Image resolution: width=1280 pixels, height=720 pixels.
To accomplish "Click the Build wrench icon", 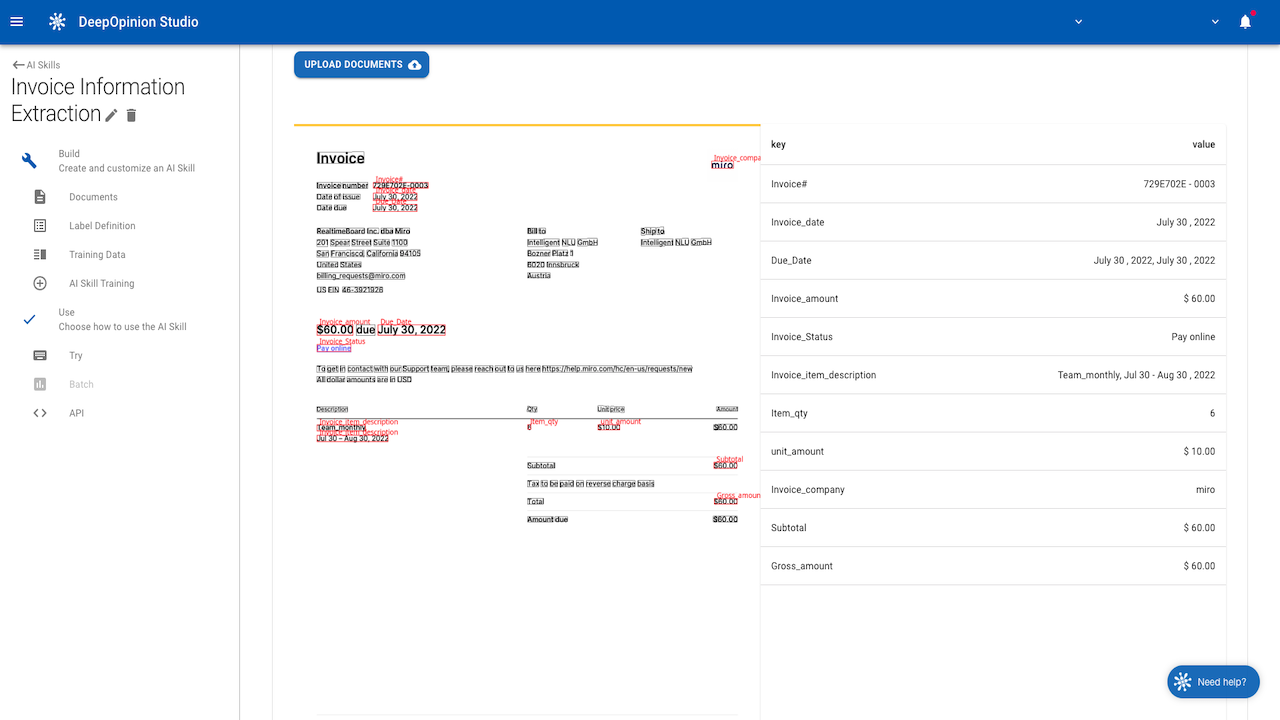I will [30, 161].
